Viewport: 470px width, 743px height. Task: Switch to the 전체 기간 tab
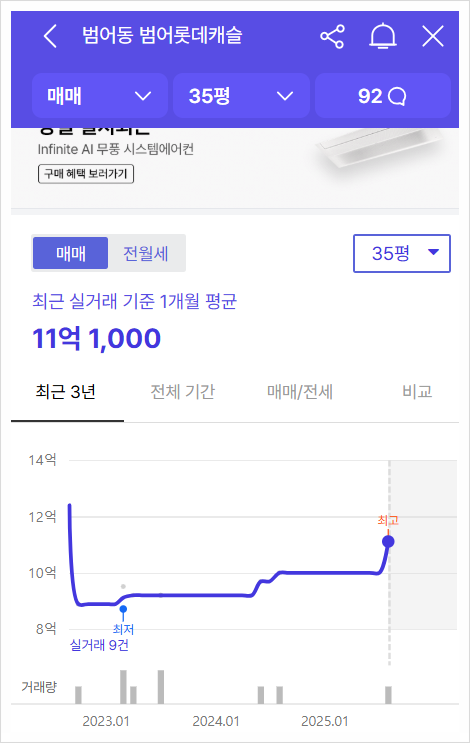182,392
